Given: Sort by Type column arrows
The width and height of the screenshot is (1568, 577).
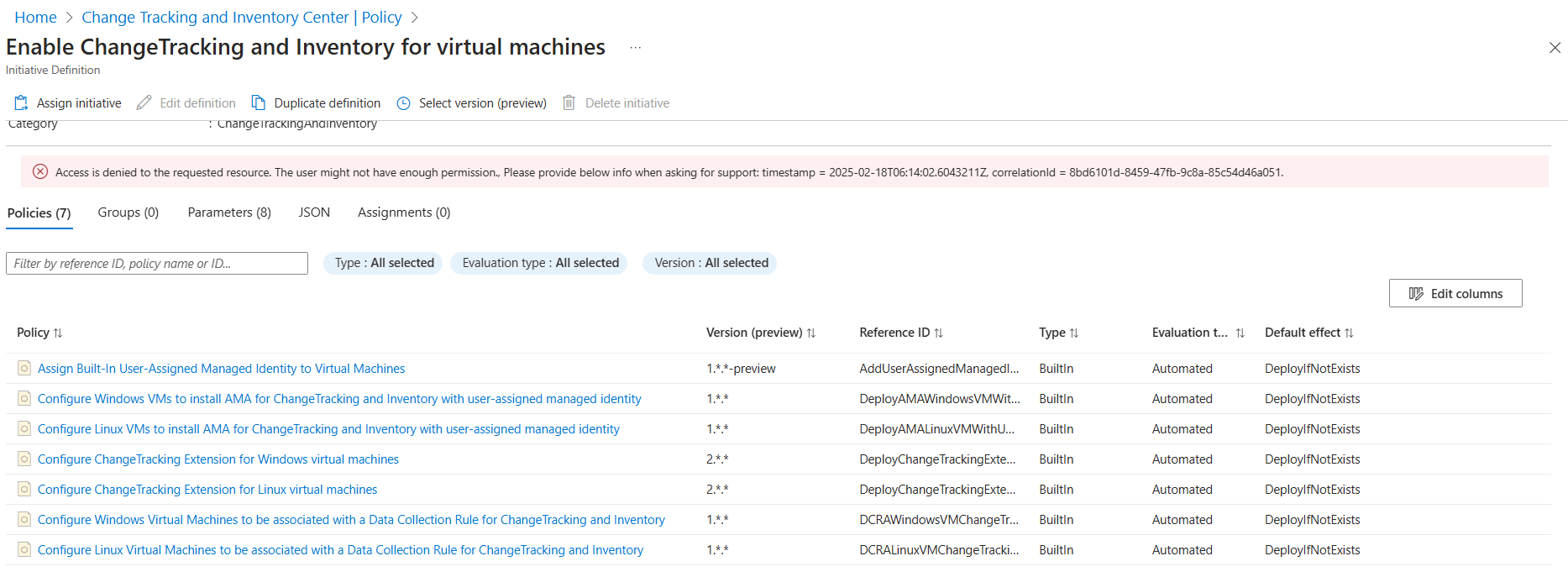Looking at the screenshot, I should pyautogui.click(x=1073, y=333).
